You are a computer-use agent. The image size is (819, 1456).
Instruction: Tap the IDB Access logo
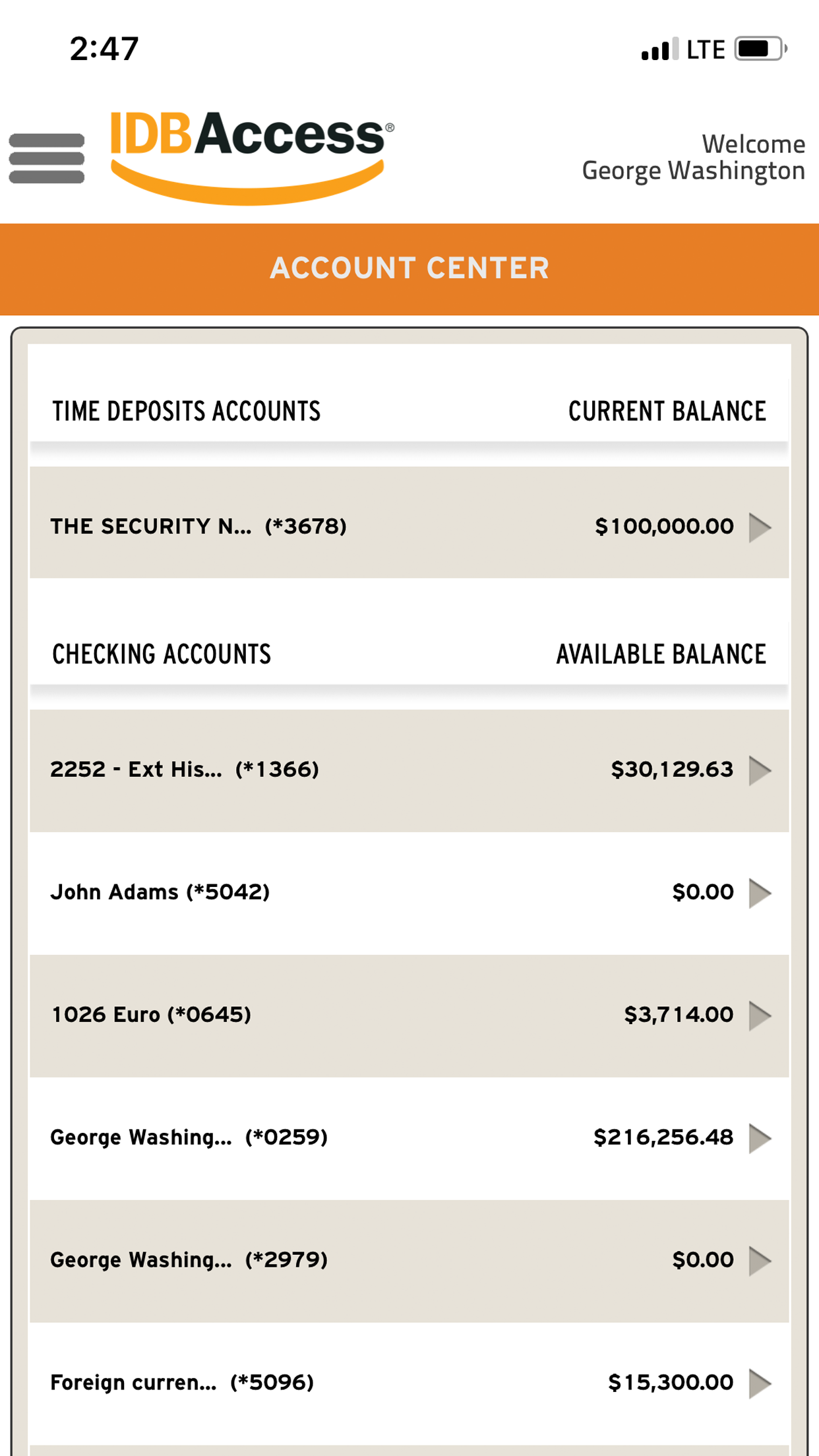pyautogui.click(x=251, y=156)
